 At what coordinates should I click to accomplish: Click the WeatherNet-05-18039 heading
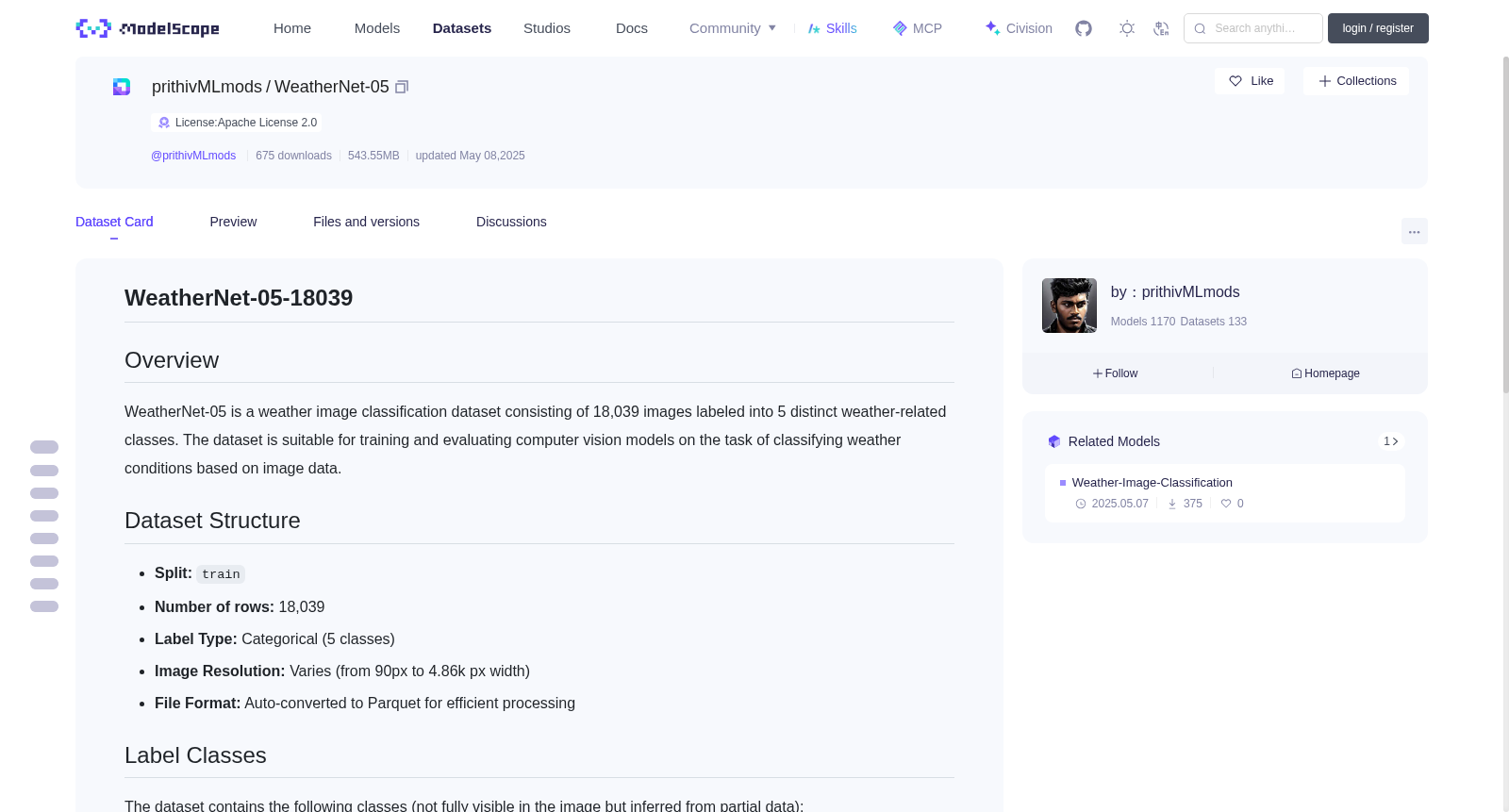(239, 298)
